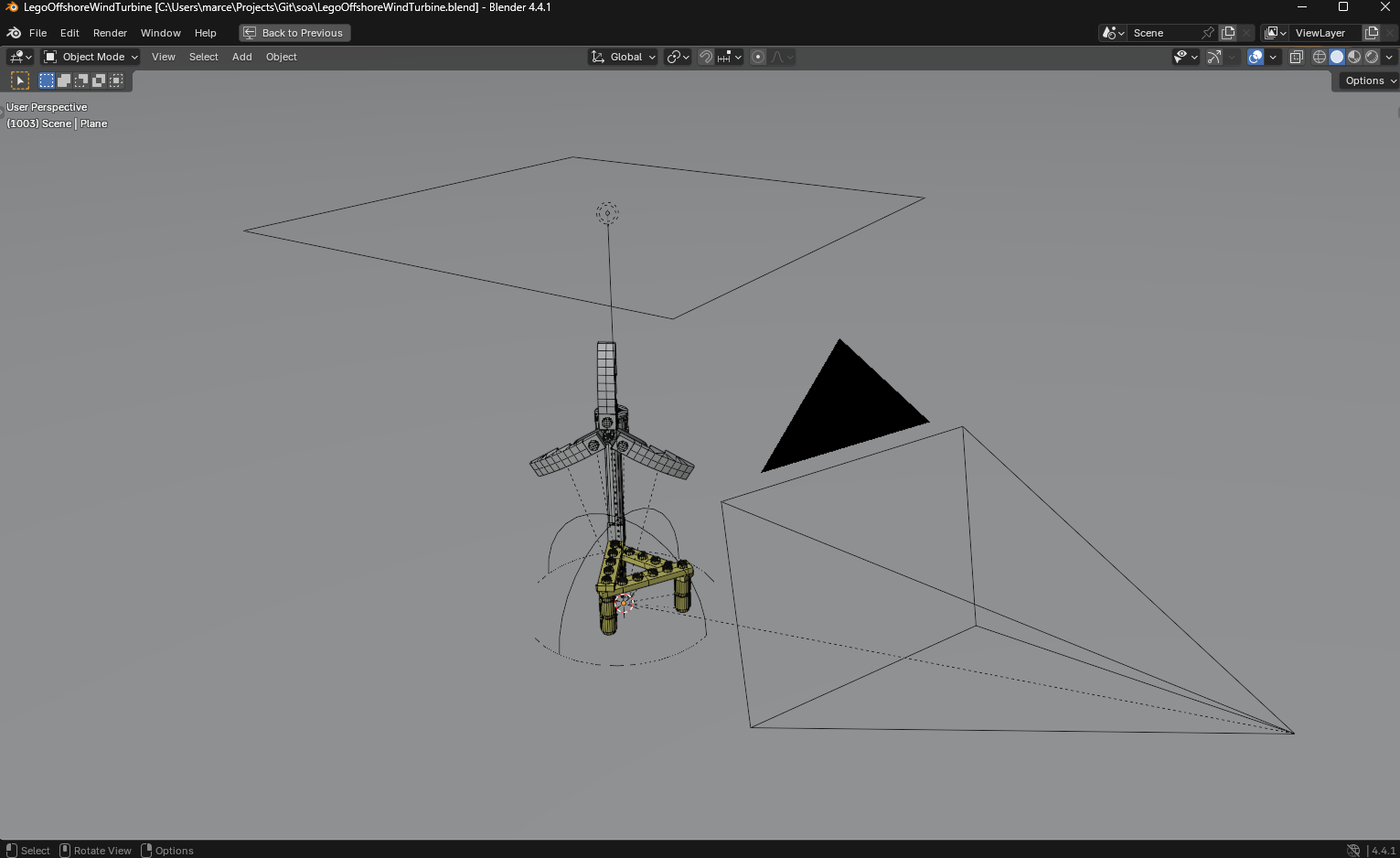Switch to material preview shading
Viewport: 1400px width, 858px height.
[1354, 57]
